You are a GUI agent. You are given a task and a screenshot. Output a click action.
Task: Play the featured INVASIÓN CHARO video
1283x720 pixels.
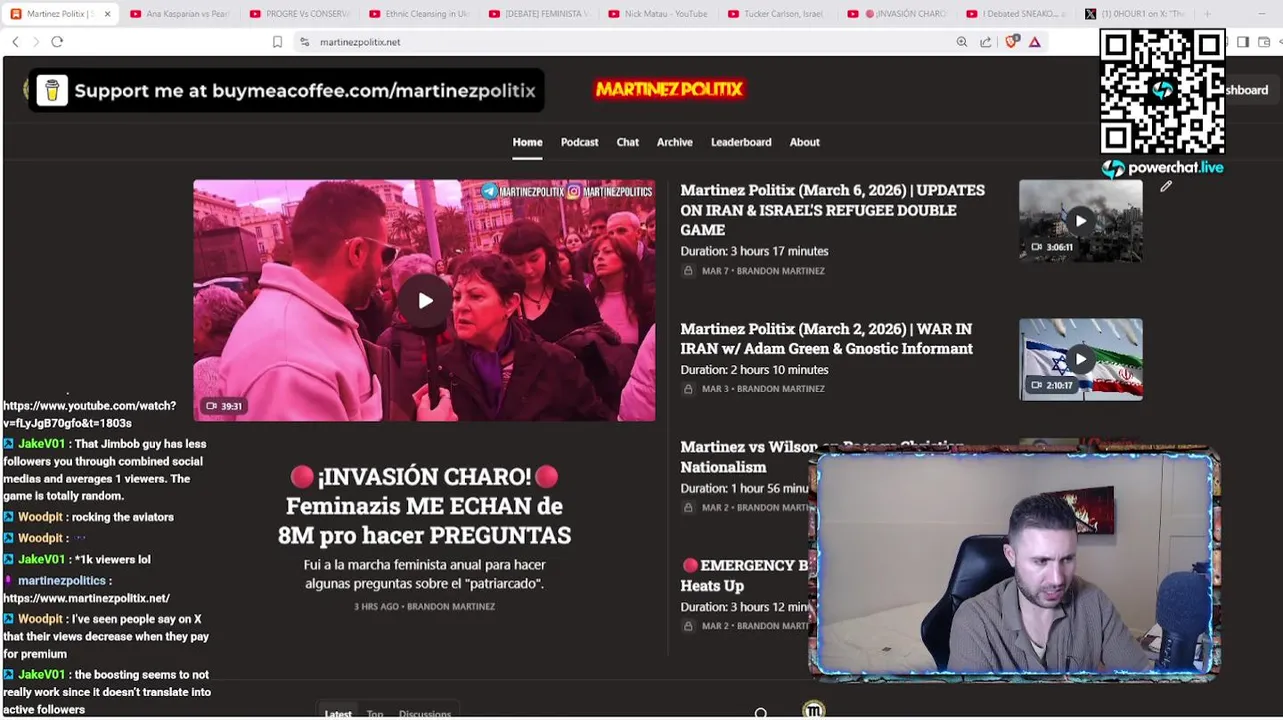(x=425, y=300)
